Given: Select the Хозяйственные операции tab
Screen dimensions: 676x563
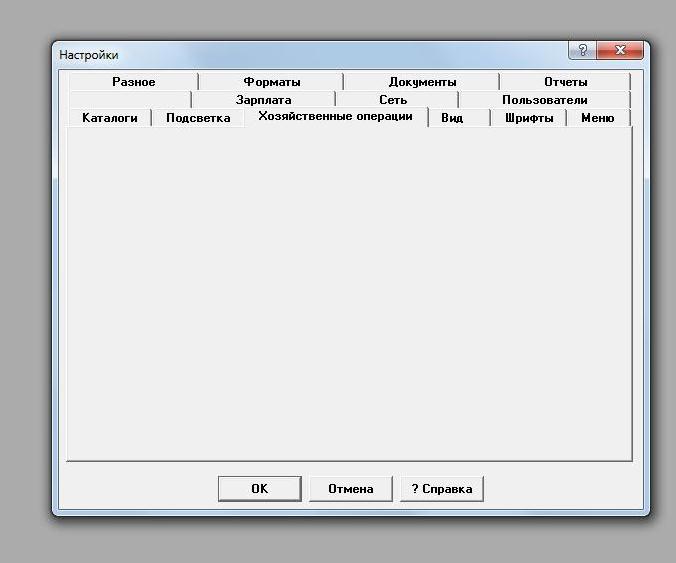Looking at the screenshot, I should point(335,116).
